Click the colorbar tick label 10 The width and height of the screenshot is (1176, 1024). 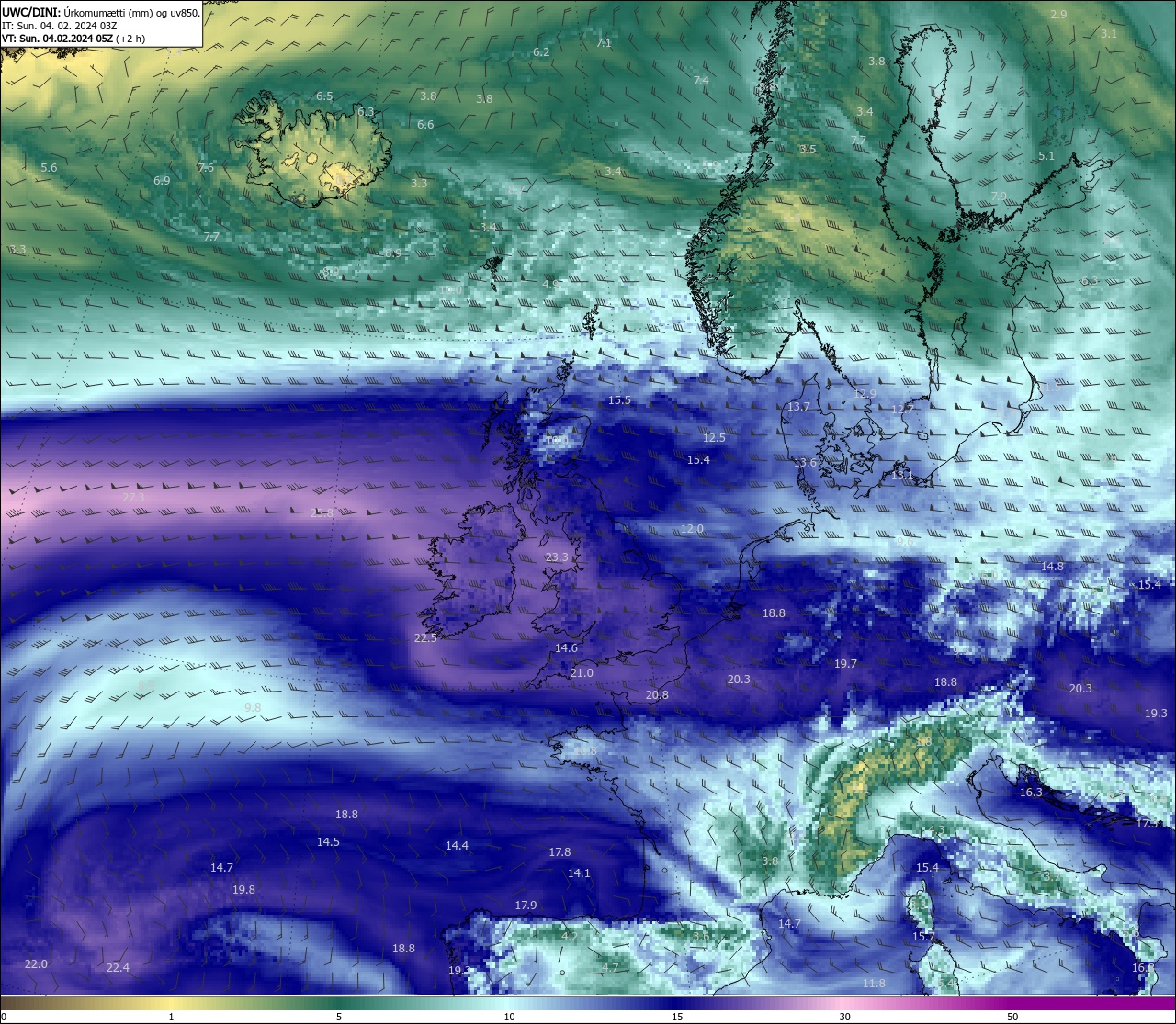pos(509,1017)
